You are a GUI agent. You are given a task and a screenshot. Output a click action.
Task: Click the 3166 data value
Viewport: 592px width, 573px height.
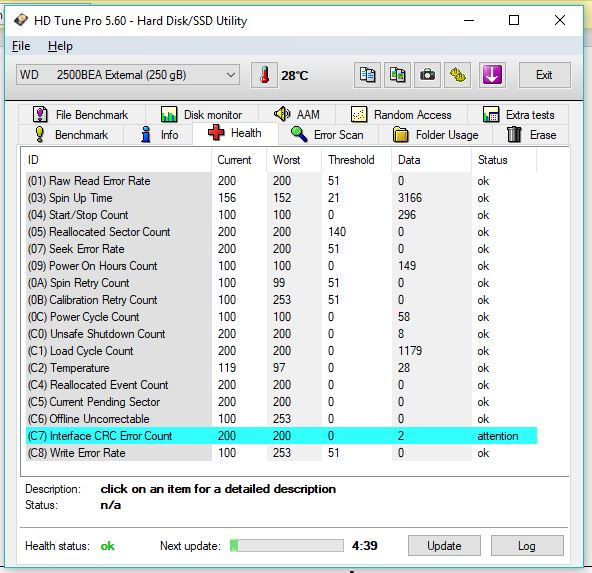click(x=410, y=198)
